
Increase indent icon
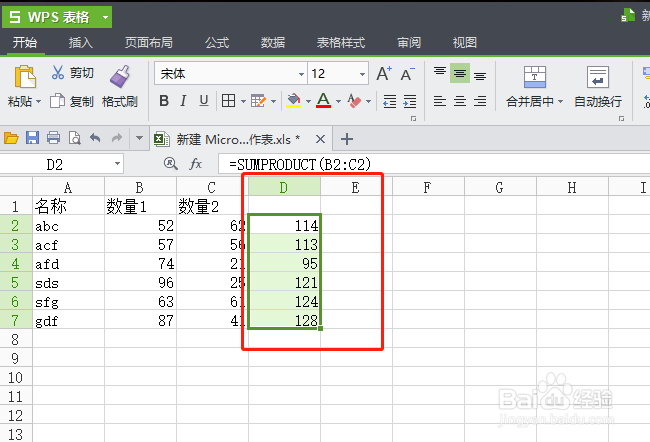(410, 101)
